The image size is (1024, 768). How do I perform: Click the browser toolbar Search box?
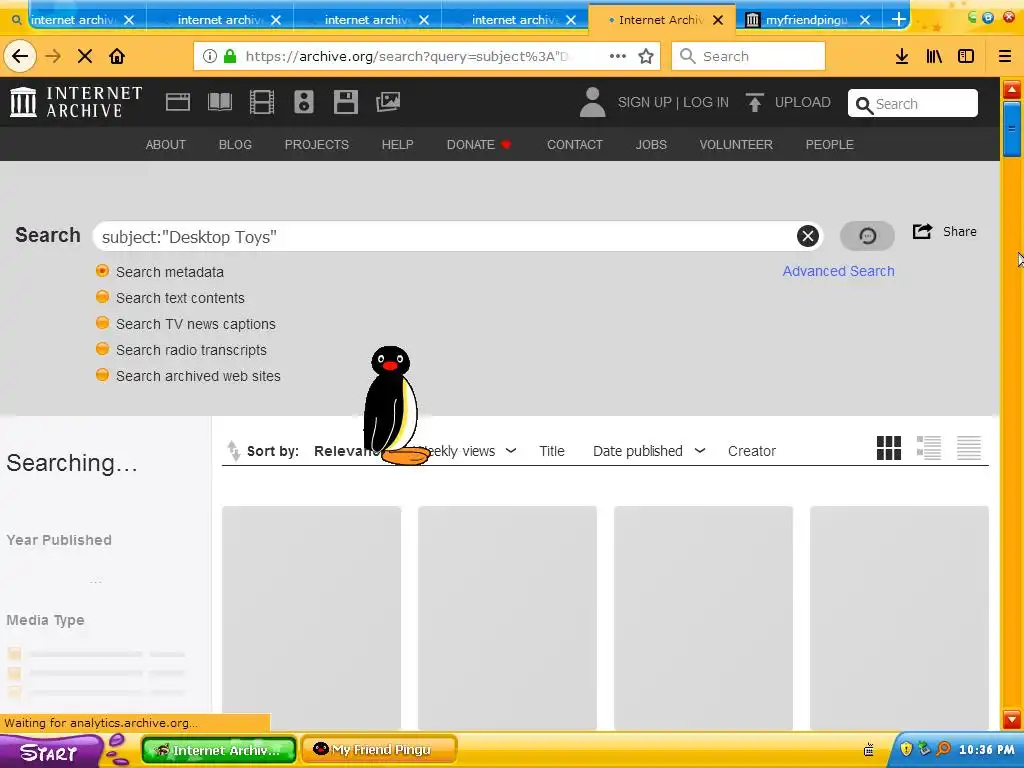(x=748, y=56)
